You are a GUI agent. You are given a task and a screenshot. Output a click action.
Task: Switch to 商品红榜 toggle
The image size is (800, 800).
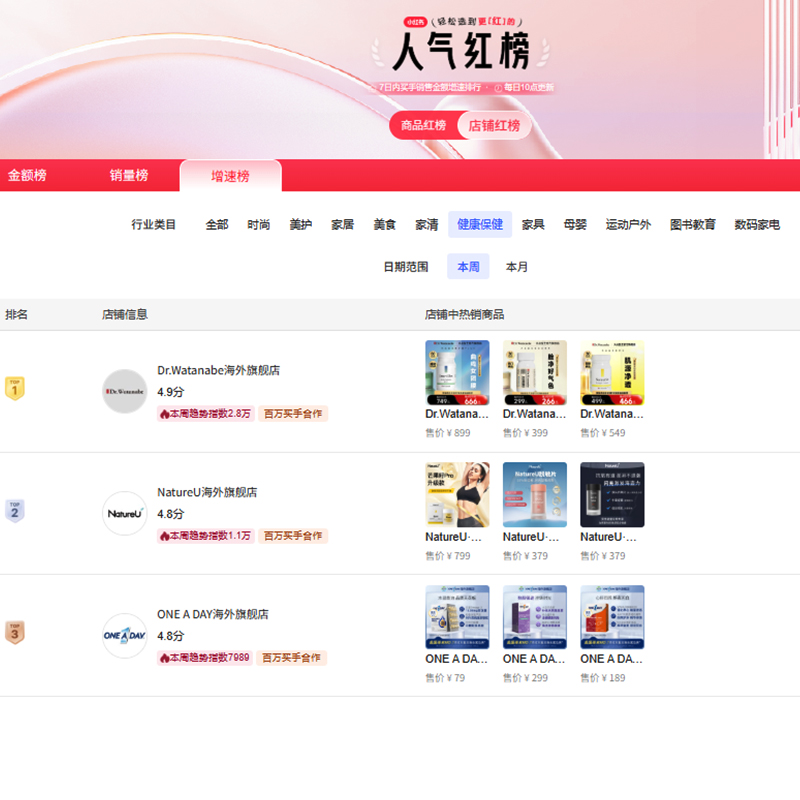click(x=423, y=125)
